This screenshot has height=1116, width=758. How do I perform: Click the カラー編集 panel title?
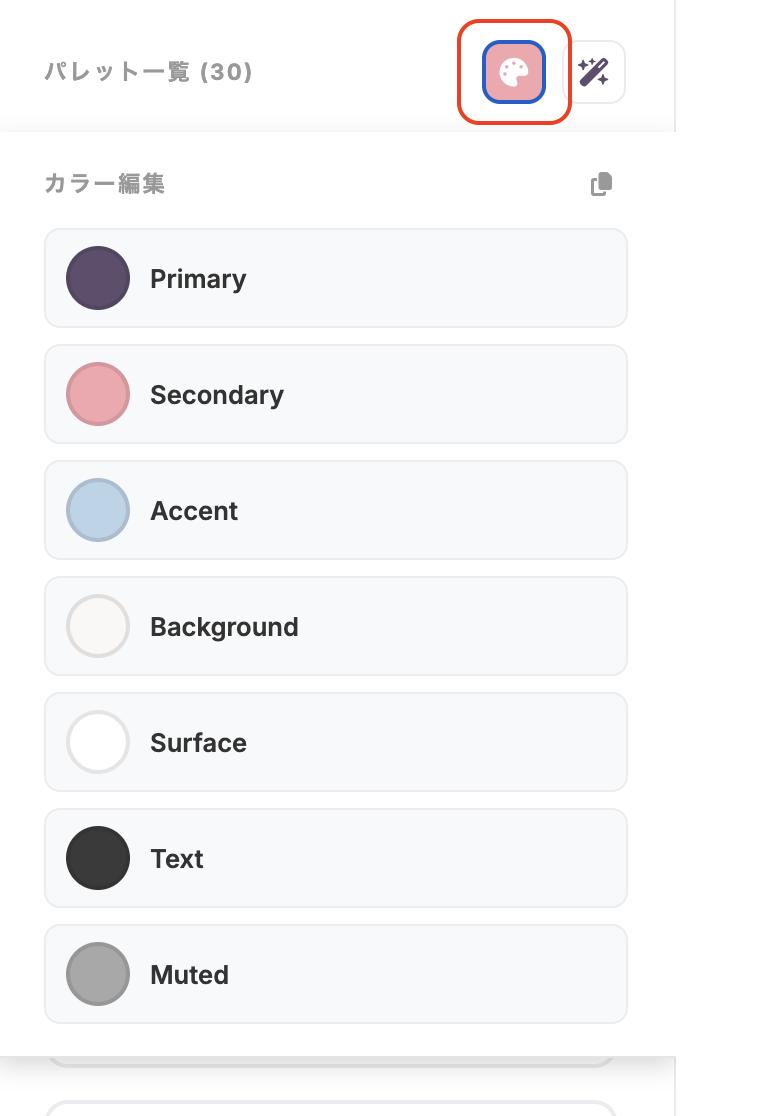105,184
